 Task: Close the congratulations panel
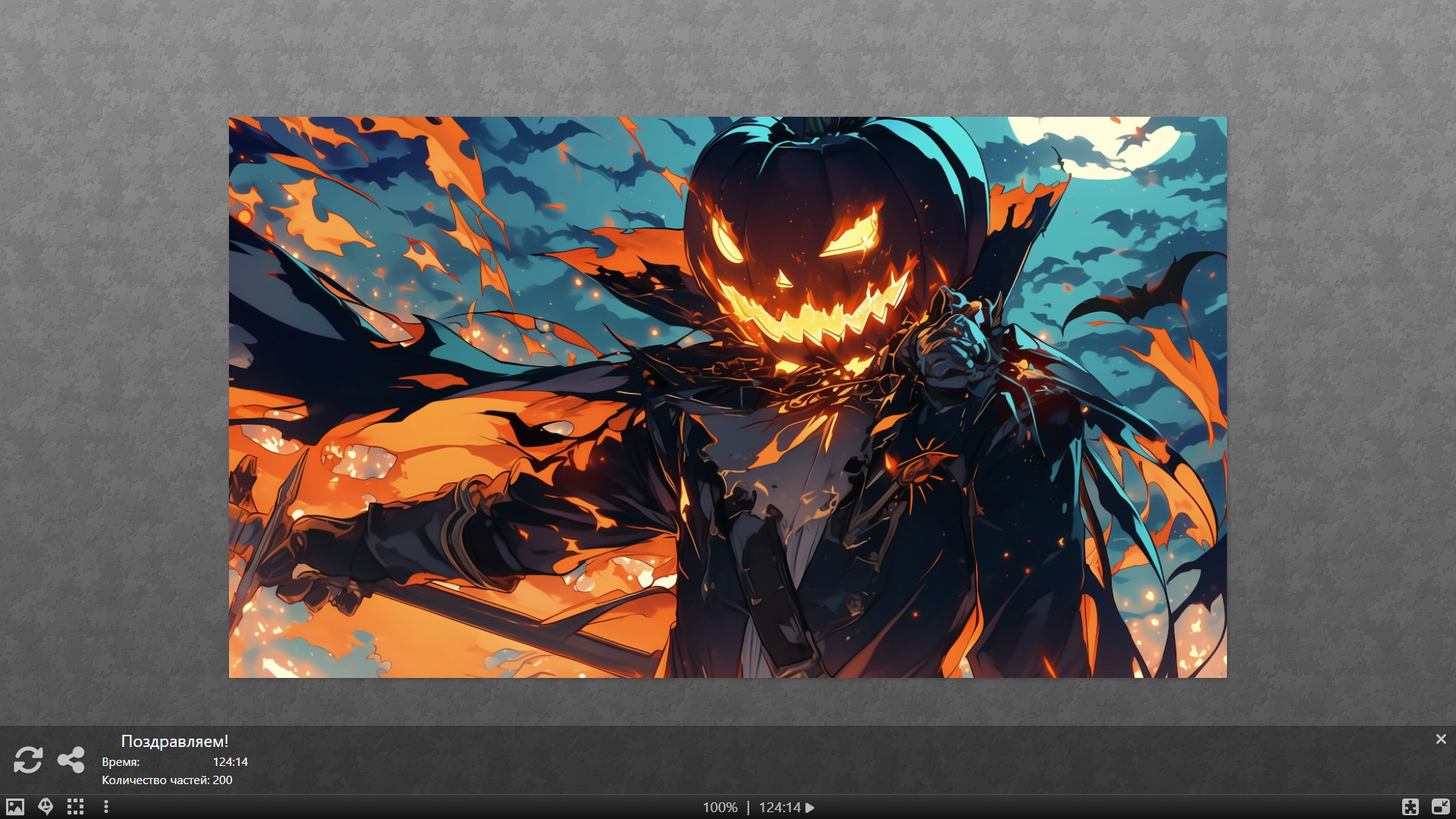pyautogui.click(x=1441, y=739)
